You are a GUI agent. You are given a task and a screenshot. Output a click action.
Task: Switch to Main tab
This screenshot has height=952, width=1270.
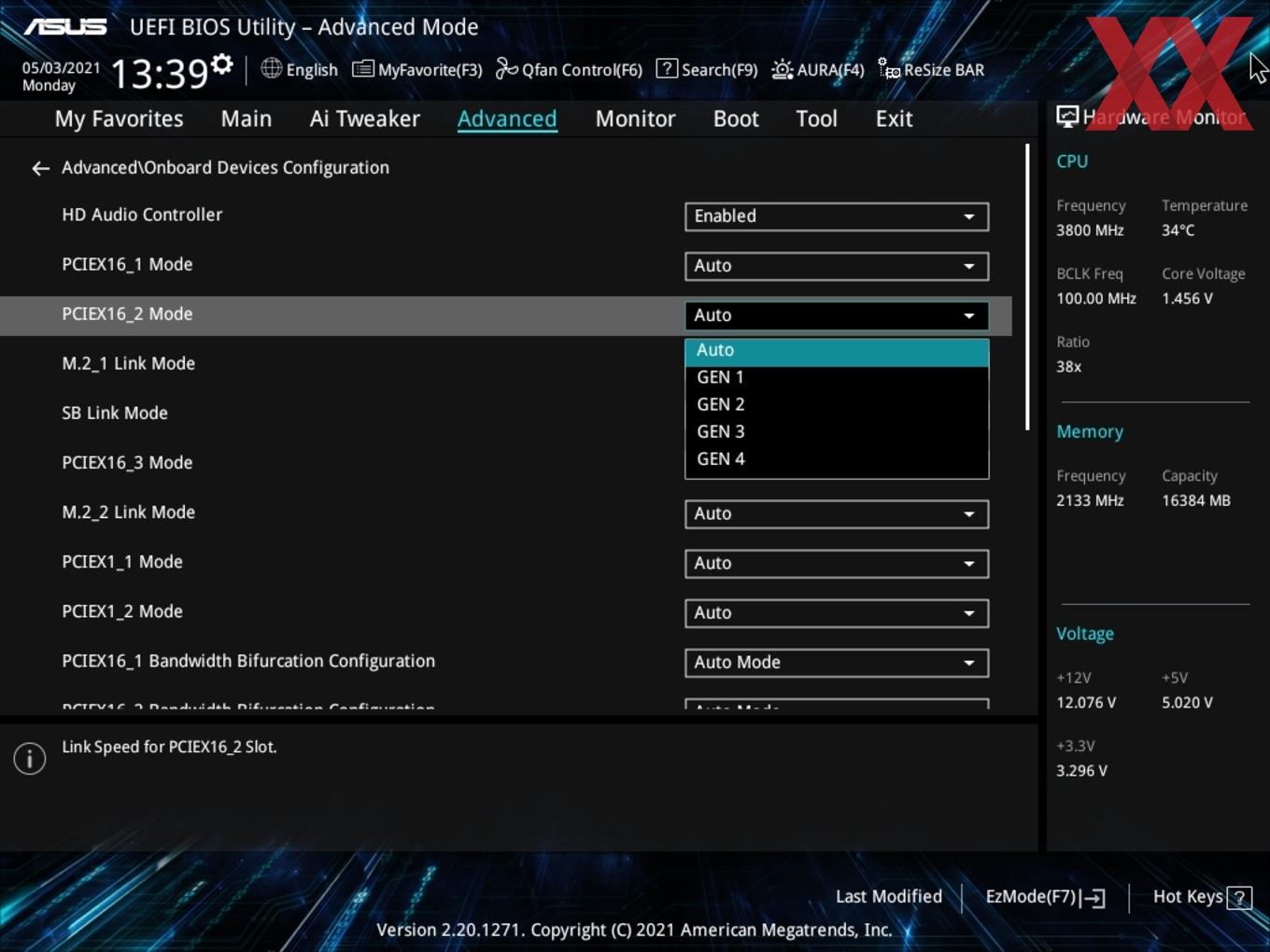[247, 119]
